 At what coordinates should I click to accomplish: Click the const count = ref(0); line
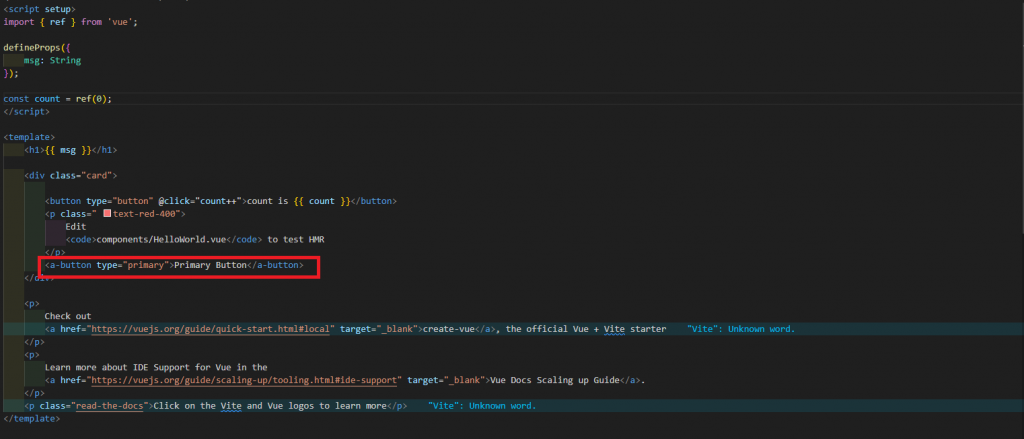[57, 99]
